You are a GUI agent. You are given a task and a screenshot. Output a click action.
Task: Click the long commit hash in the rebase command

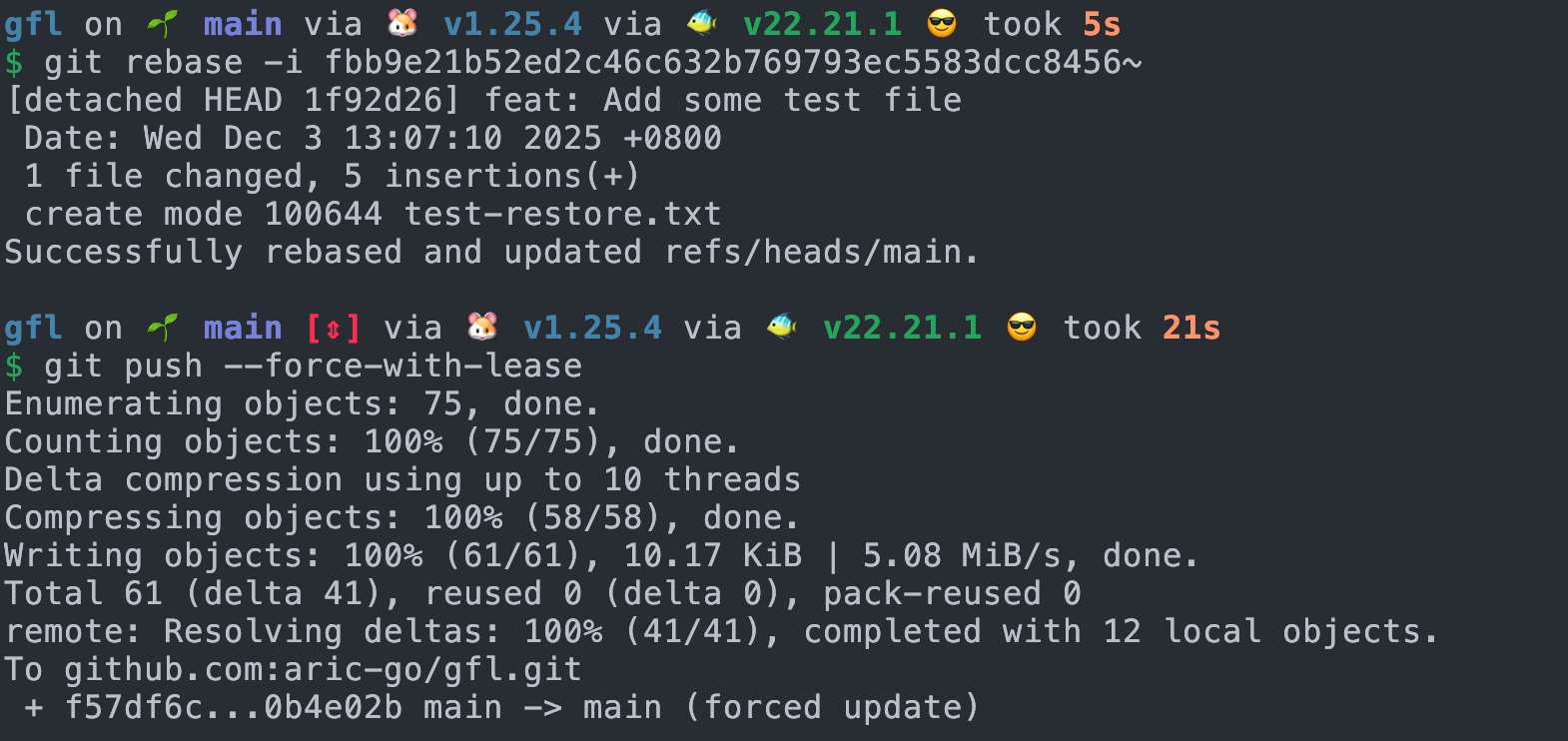733,62
